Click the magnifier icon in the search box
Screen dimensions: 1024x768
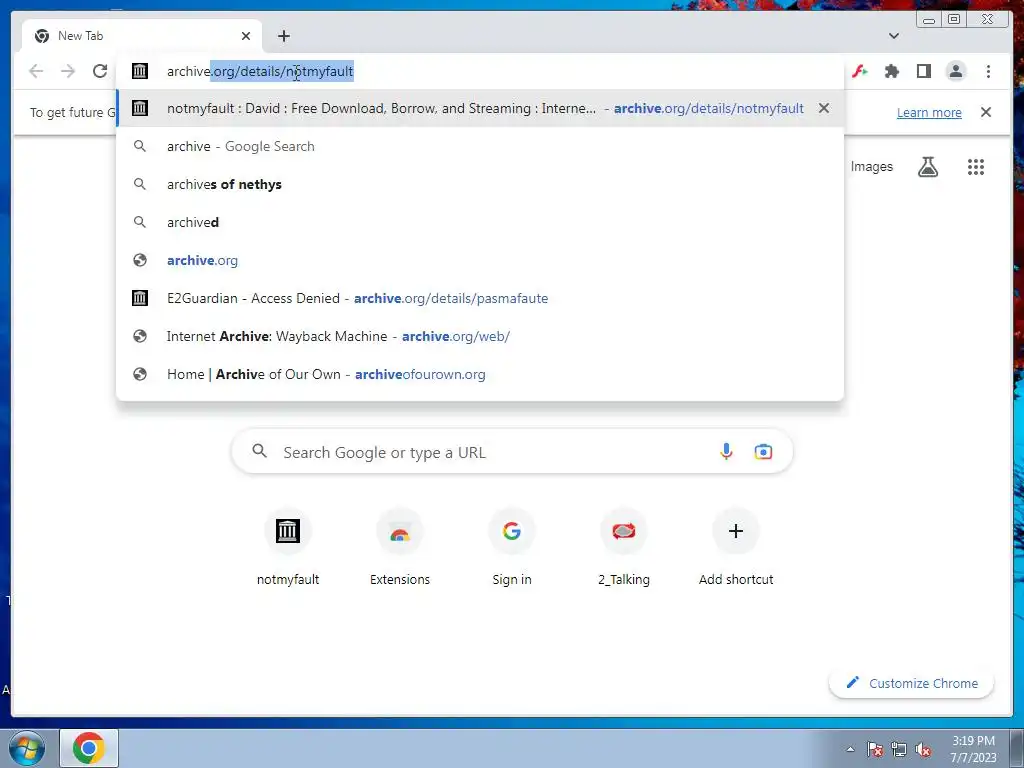tap(259, 451)
